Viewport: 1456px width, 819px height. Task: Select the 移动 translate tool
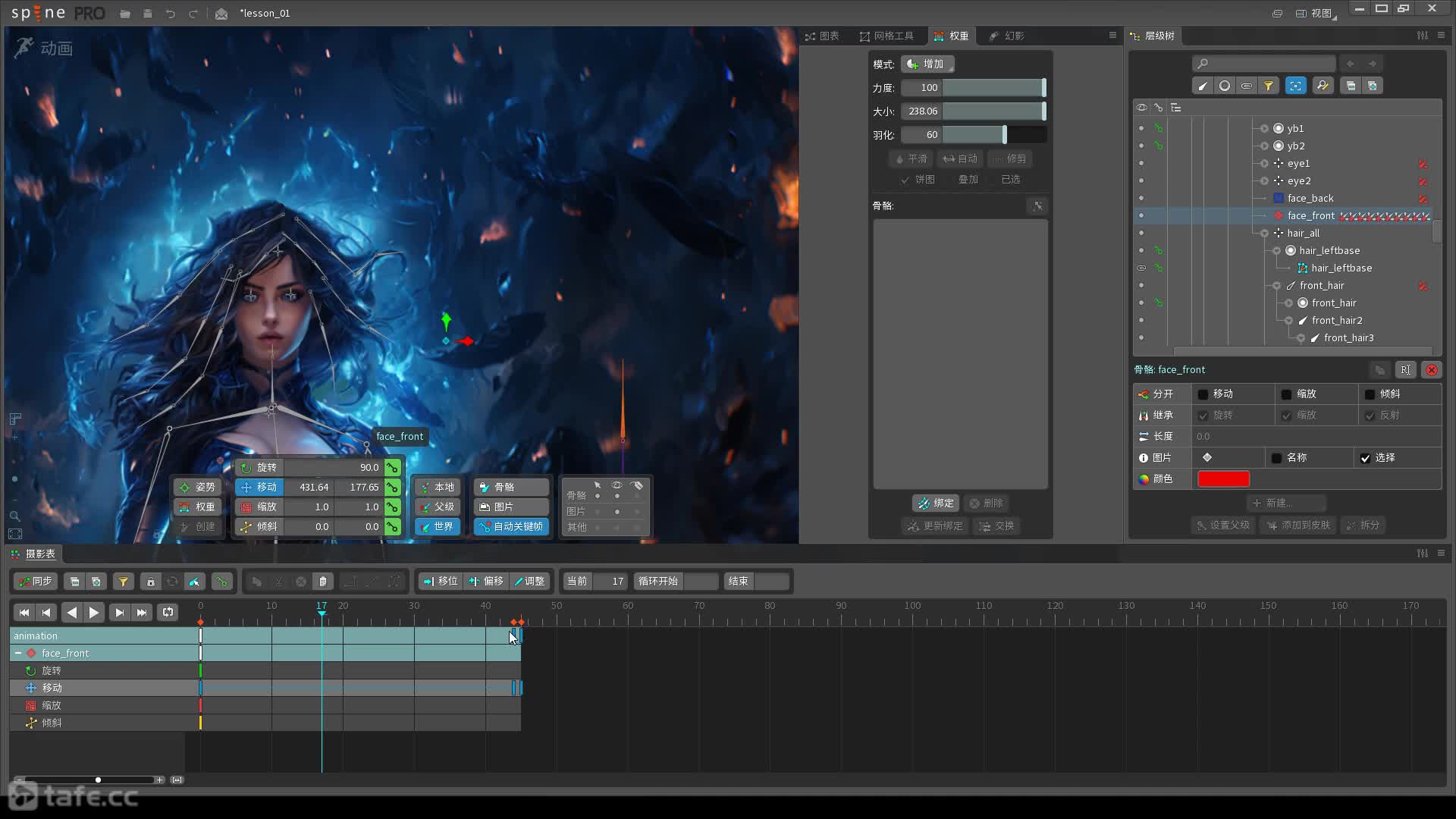(x=259, y=488)
